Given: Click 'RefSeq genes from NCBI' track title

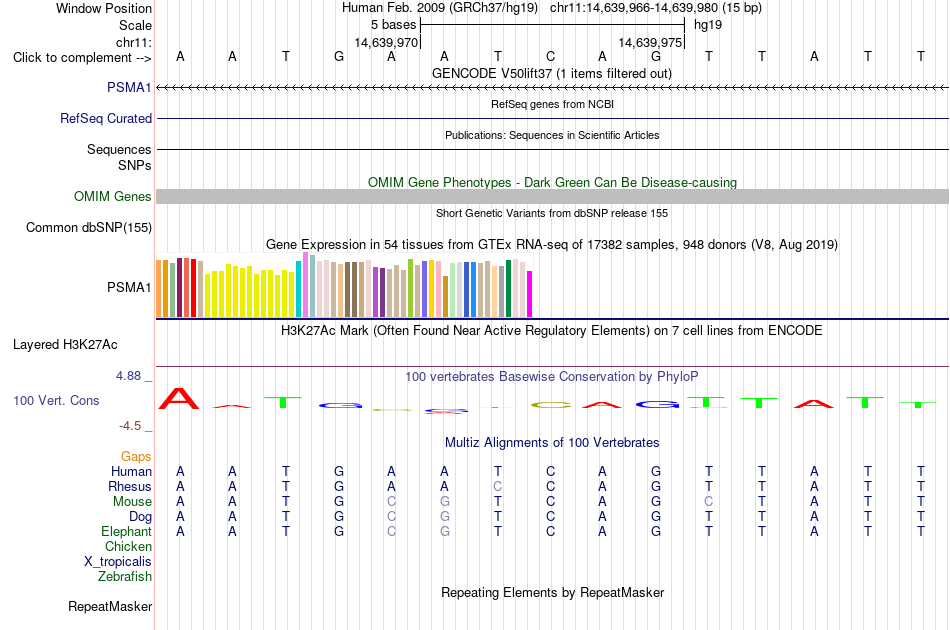Looking at the screenshot, I should 553,104.
